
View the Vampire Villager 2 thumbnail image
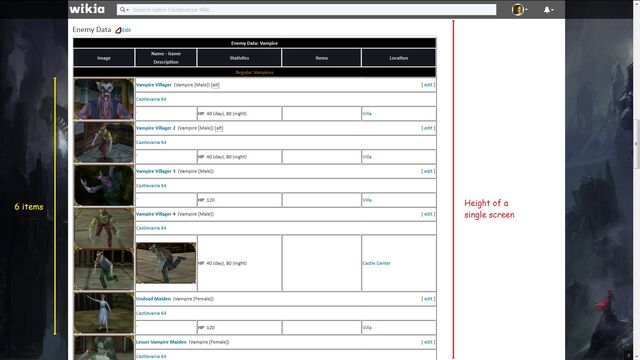[x=104, y=142]
